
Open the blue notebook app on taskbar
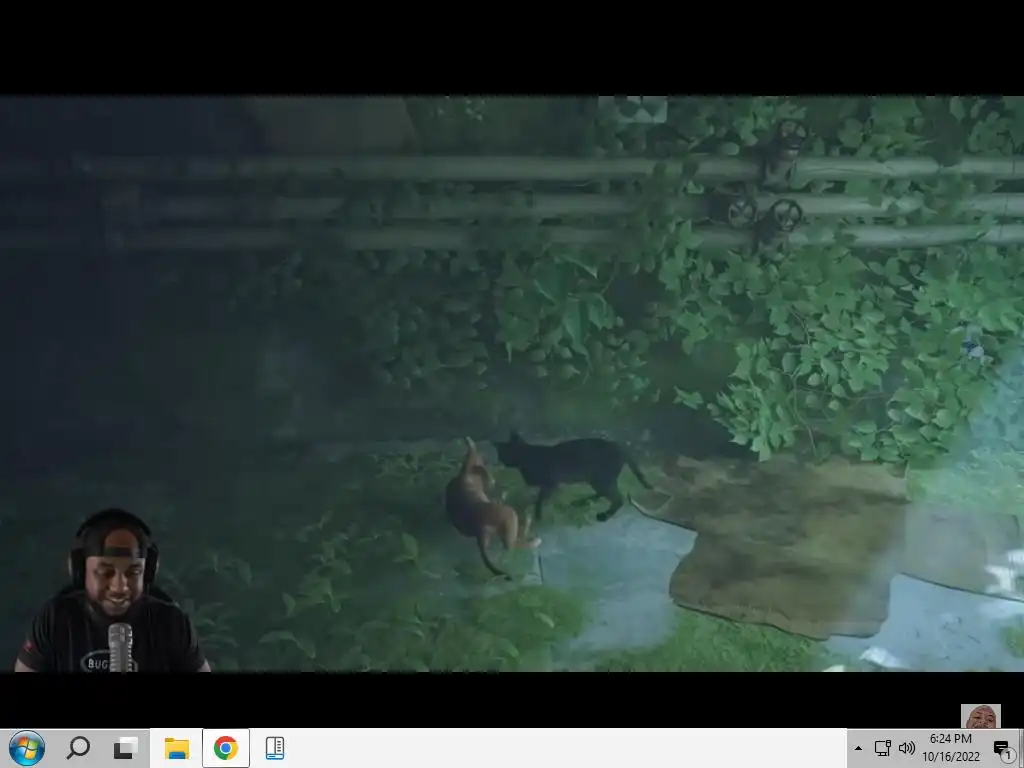[x=275, y=748]
